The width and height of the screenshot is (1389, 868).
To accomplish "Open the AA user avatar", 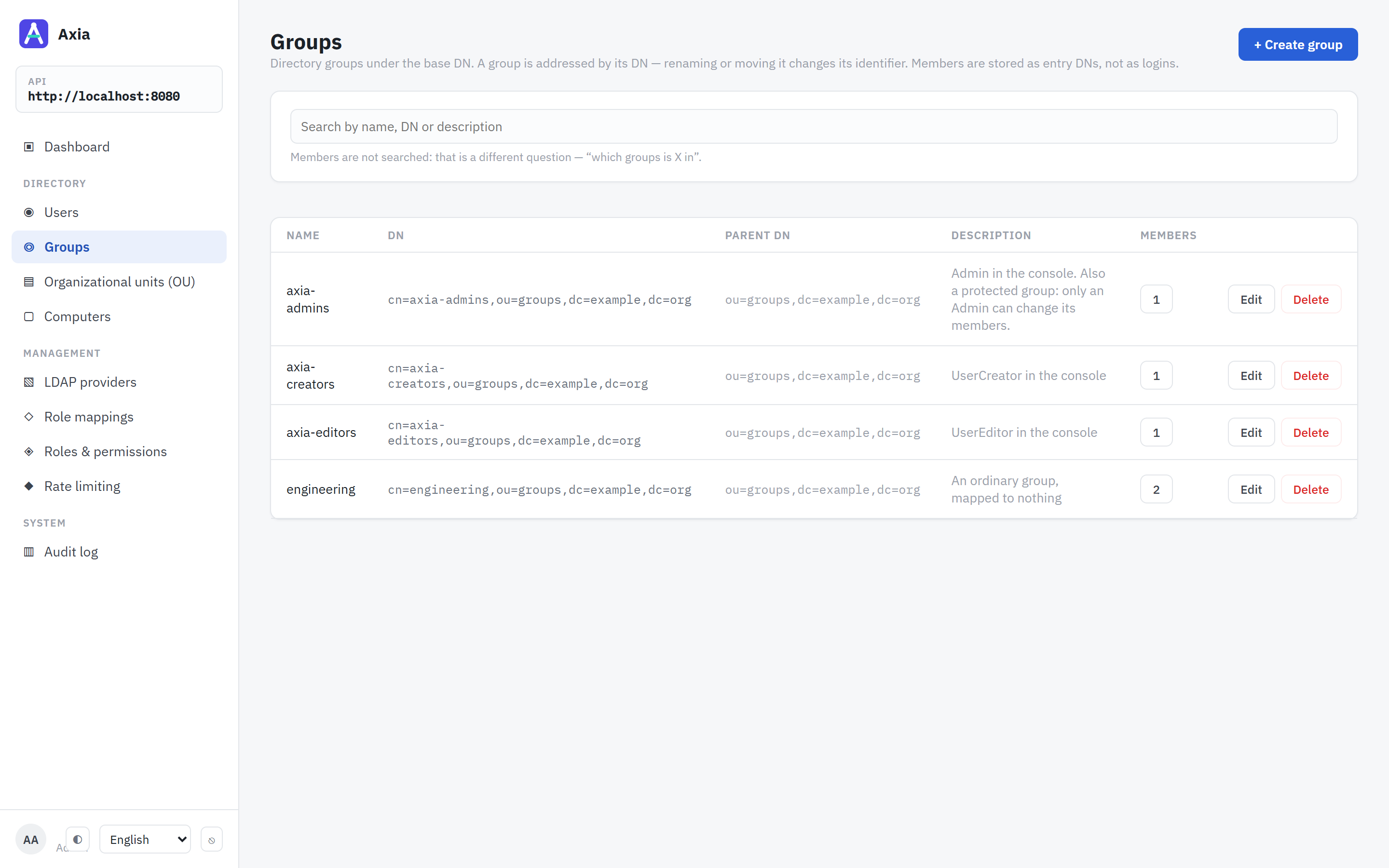I will 30,839.
